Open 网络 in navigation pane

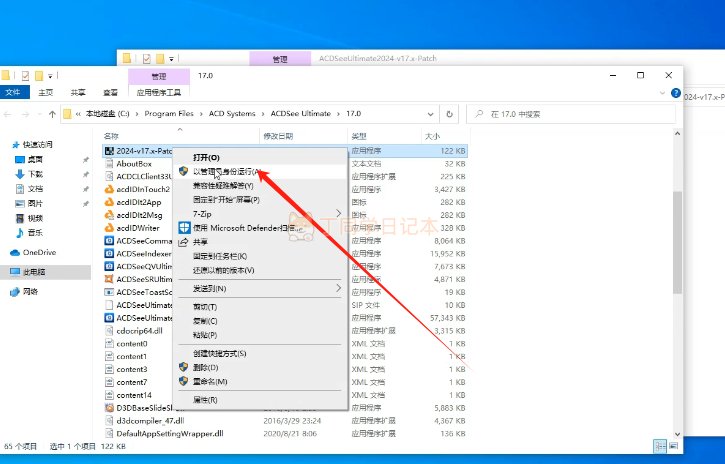tap(30, 292)
